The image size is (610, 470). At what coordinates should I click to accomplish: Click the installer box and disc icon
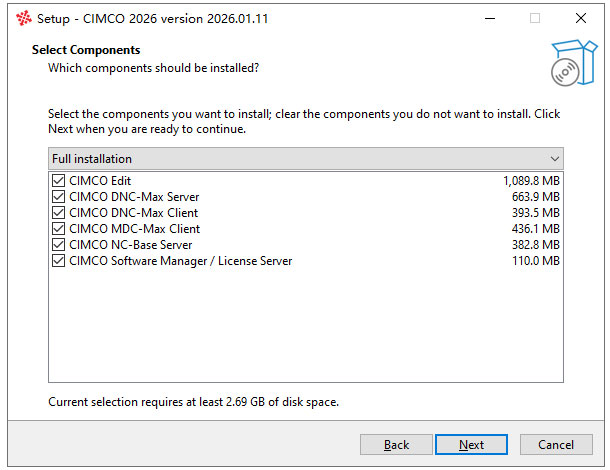tap(574, 63)
